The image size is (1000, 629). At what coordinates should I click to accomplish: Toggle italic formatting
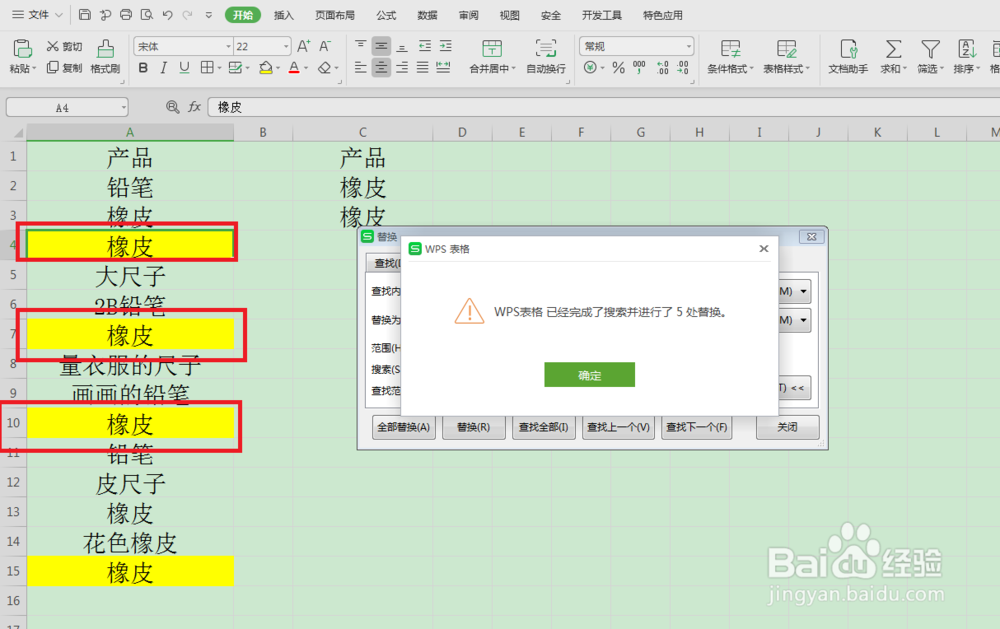click(163, 68)
